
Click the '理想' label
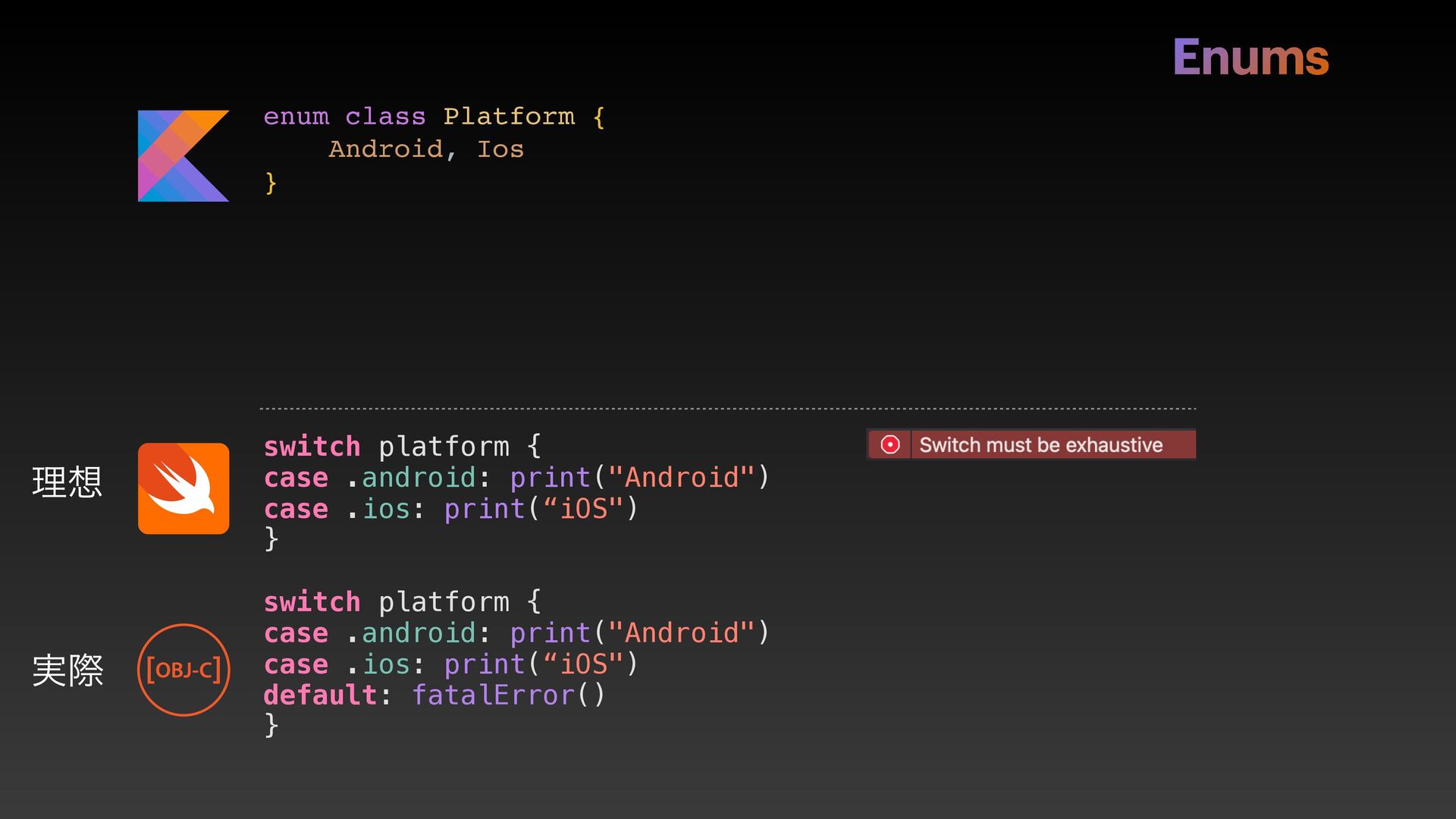(67, 482)
